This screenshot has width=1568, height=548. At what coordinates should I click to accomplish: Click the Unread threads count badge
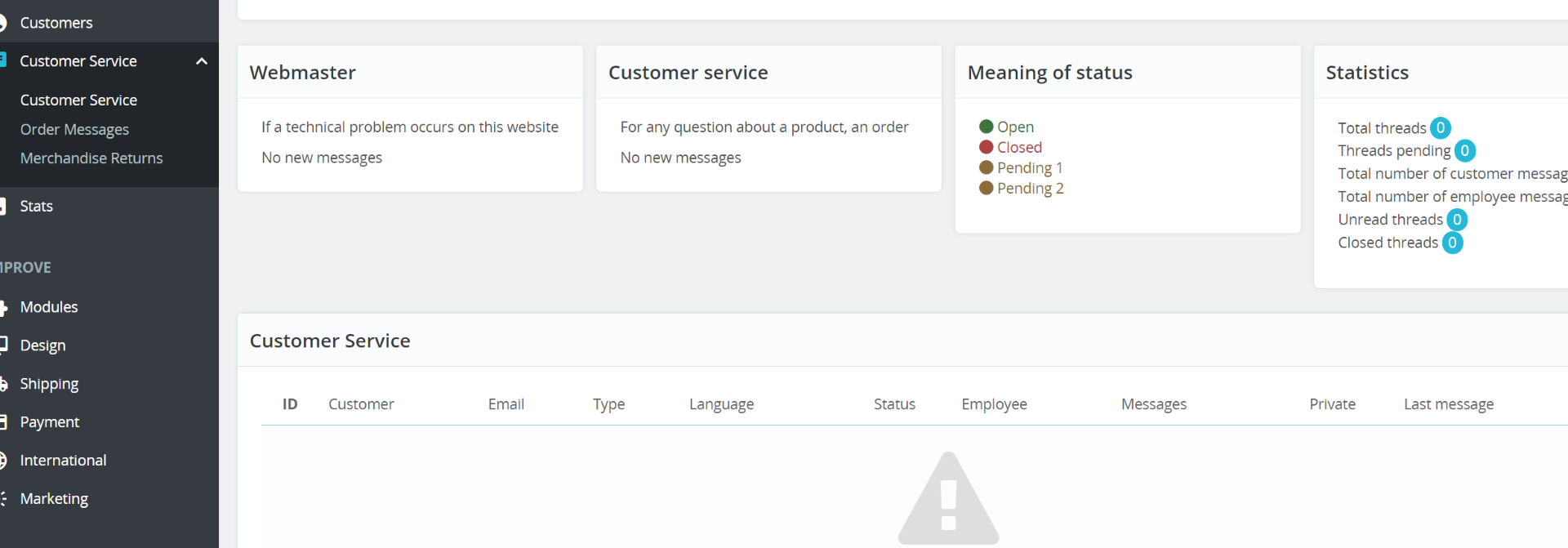point(1456,220)
